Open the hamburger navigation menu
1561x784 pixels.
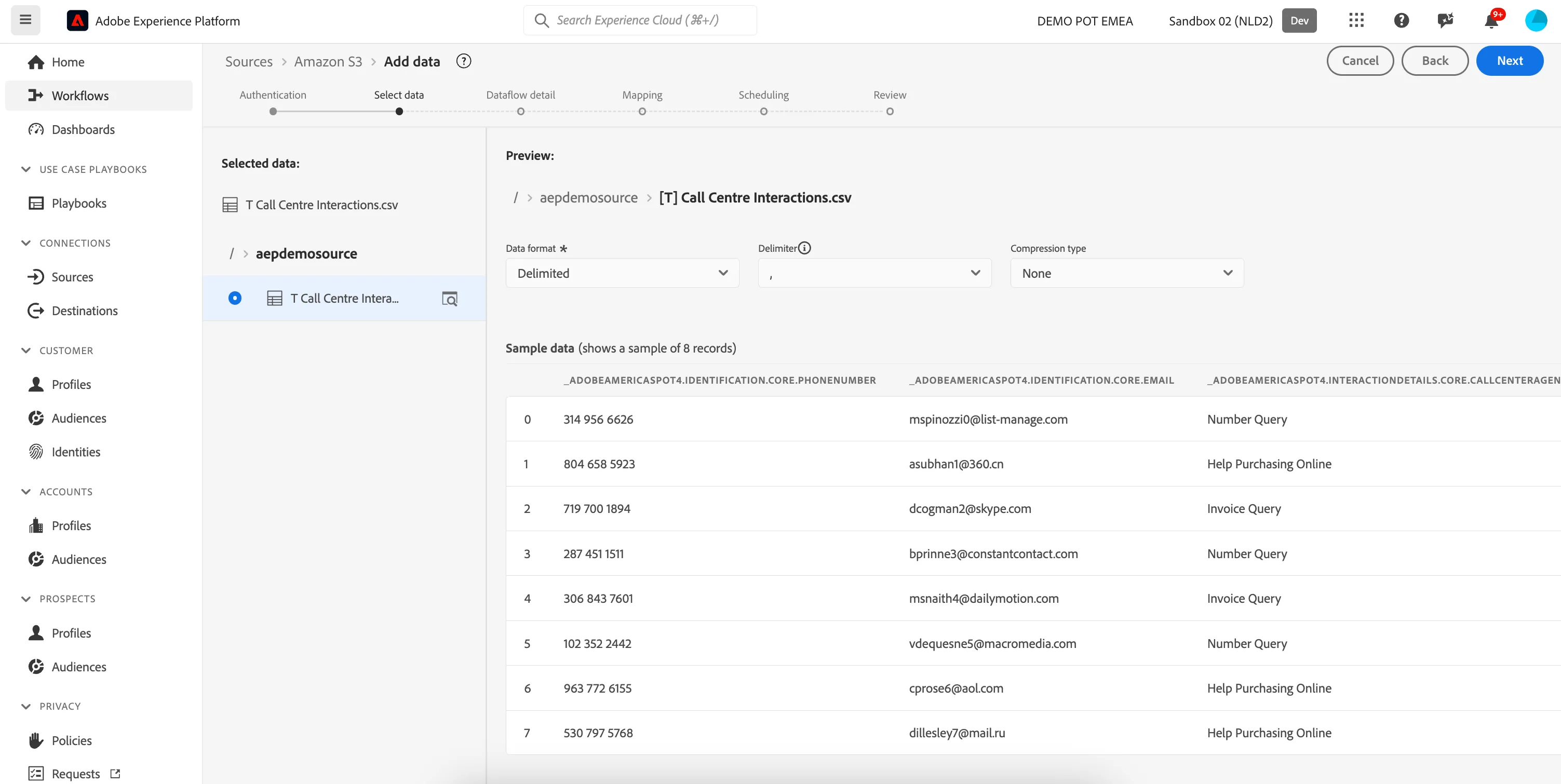coord(25,20)
